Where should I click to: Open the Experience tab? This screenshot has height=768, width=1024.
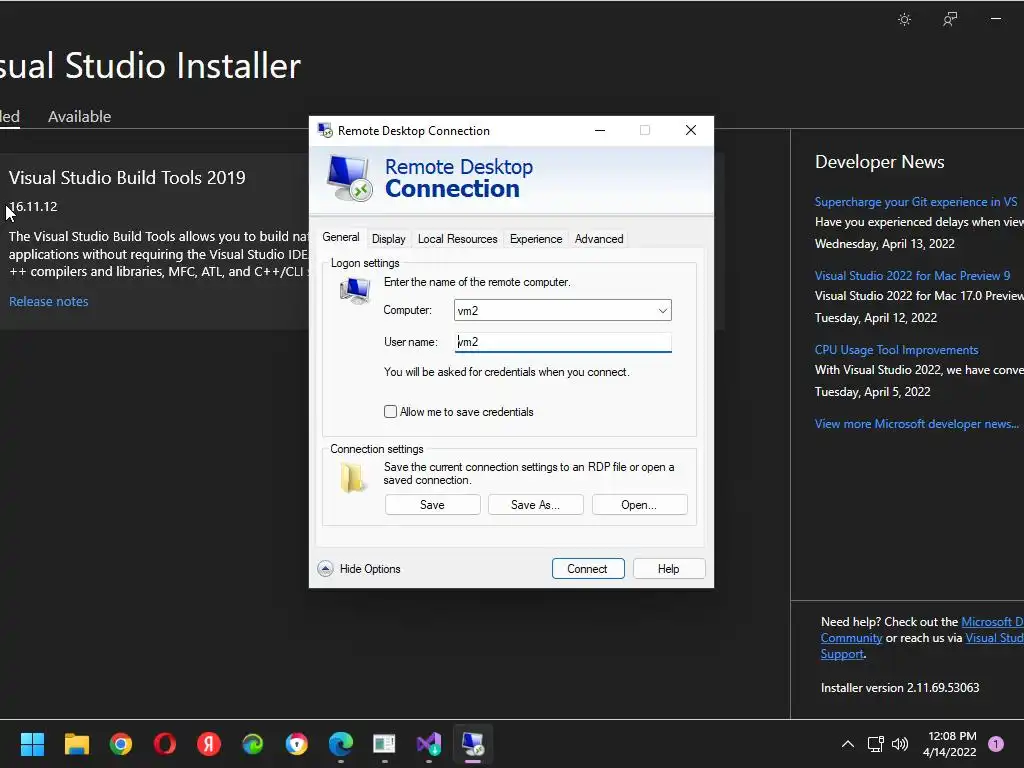[x=536, y=239]
